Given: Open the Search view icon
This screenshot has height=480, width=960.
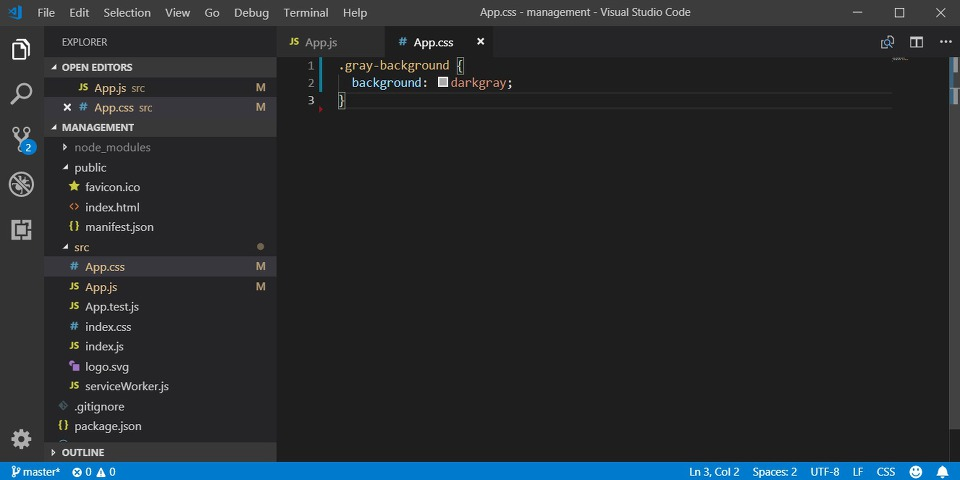Looking at the screenshot, I should [x=21, y=94].
